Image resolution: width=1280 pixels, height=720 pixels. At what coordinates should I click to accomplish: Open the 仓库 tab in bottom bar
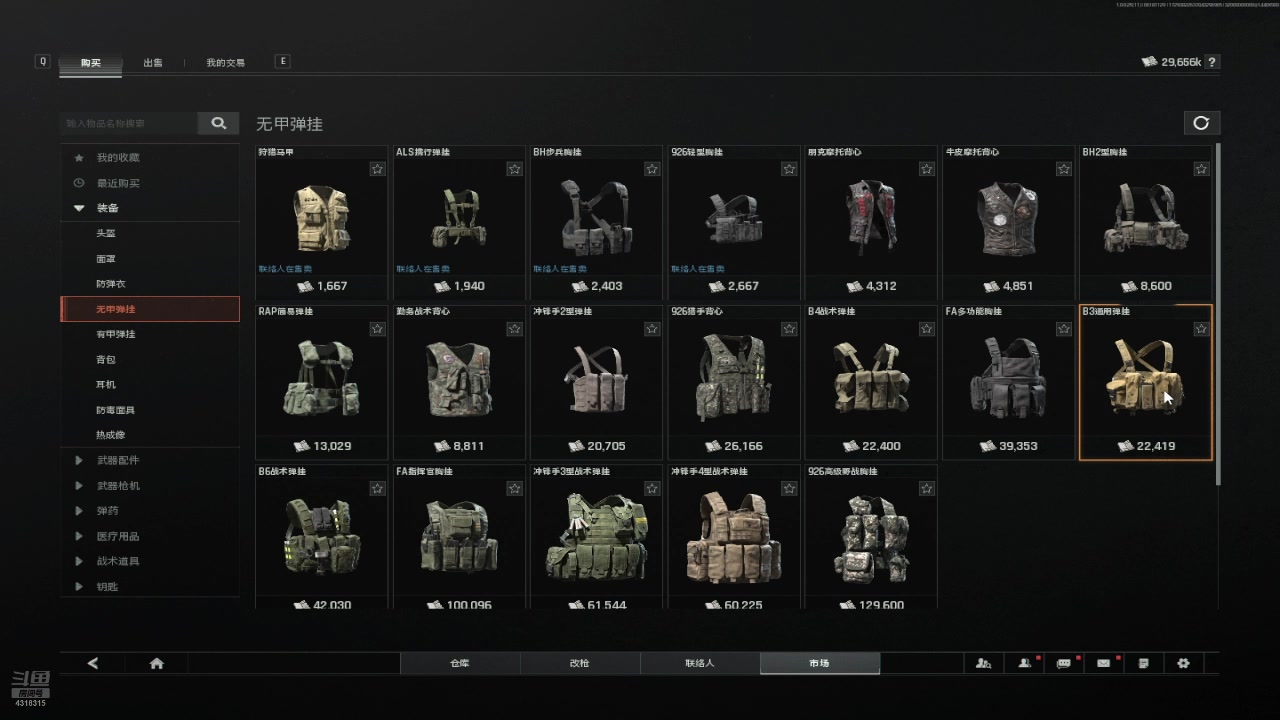[x=460, y=663]
